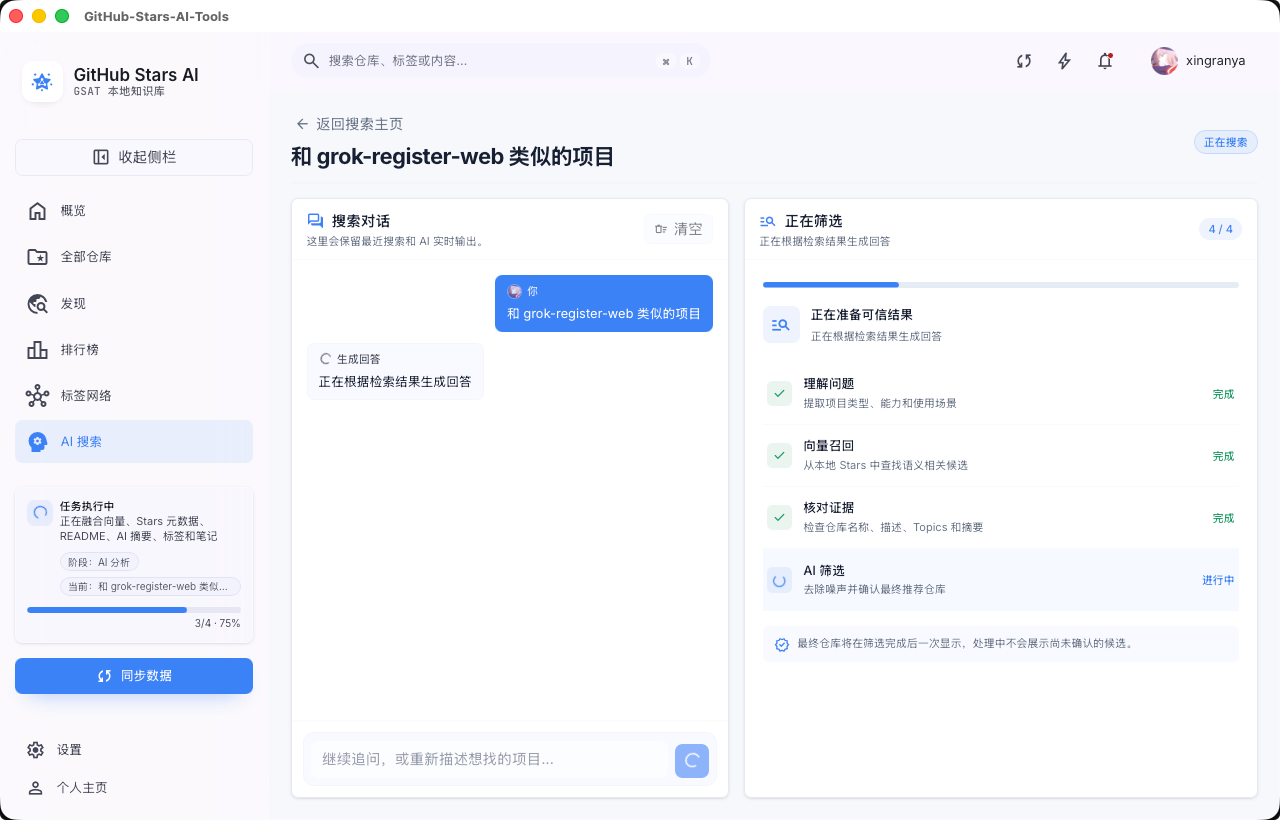
Task: Open 个人主页 in the sidebar
Action: pos(134,787)
